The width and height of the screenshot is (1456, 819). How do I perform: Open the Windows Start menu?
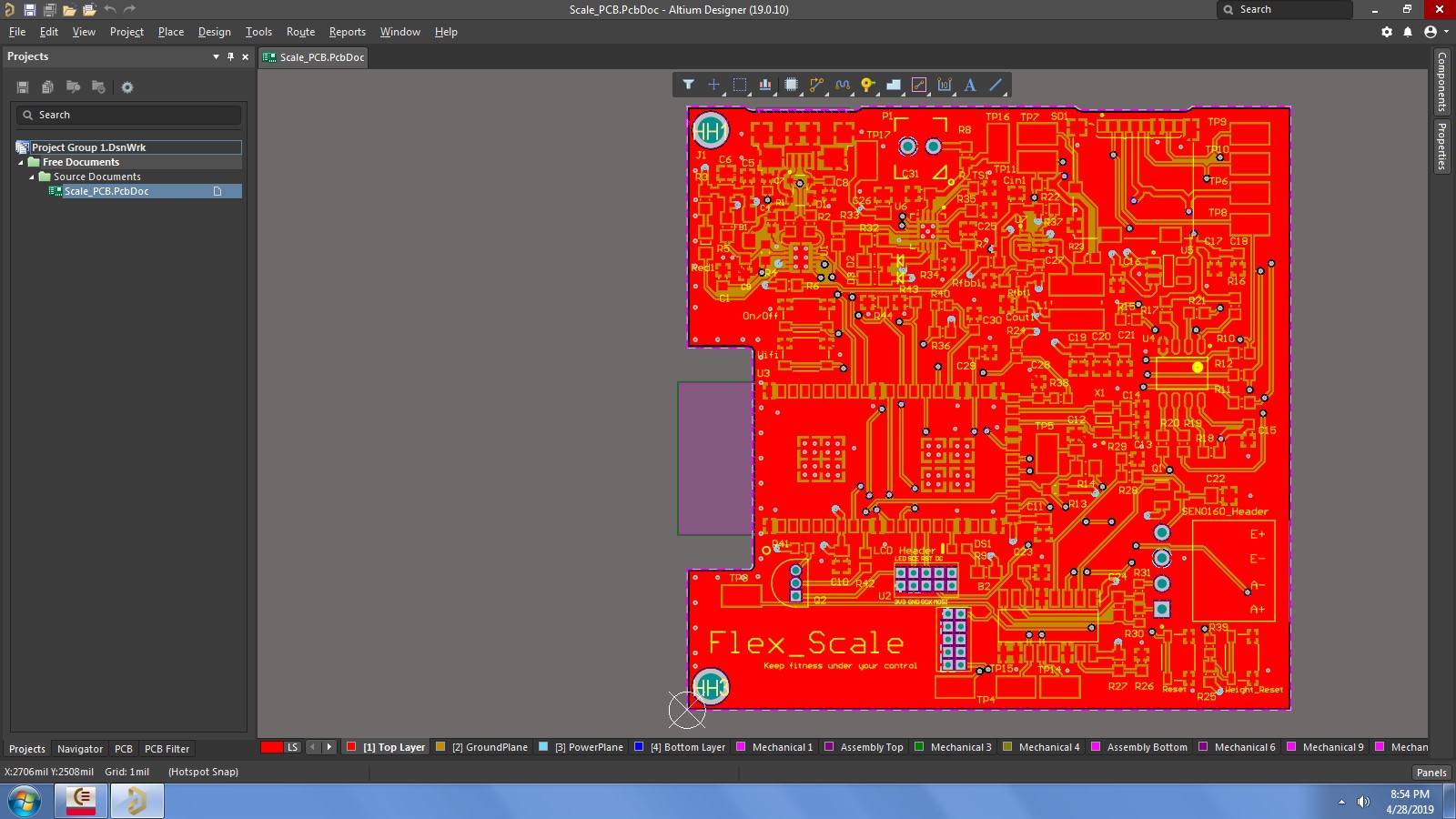[x=25, y=802]
